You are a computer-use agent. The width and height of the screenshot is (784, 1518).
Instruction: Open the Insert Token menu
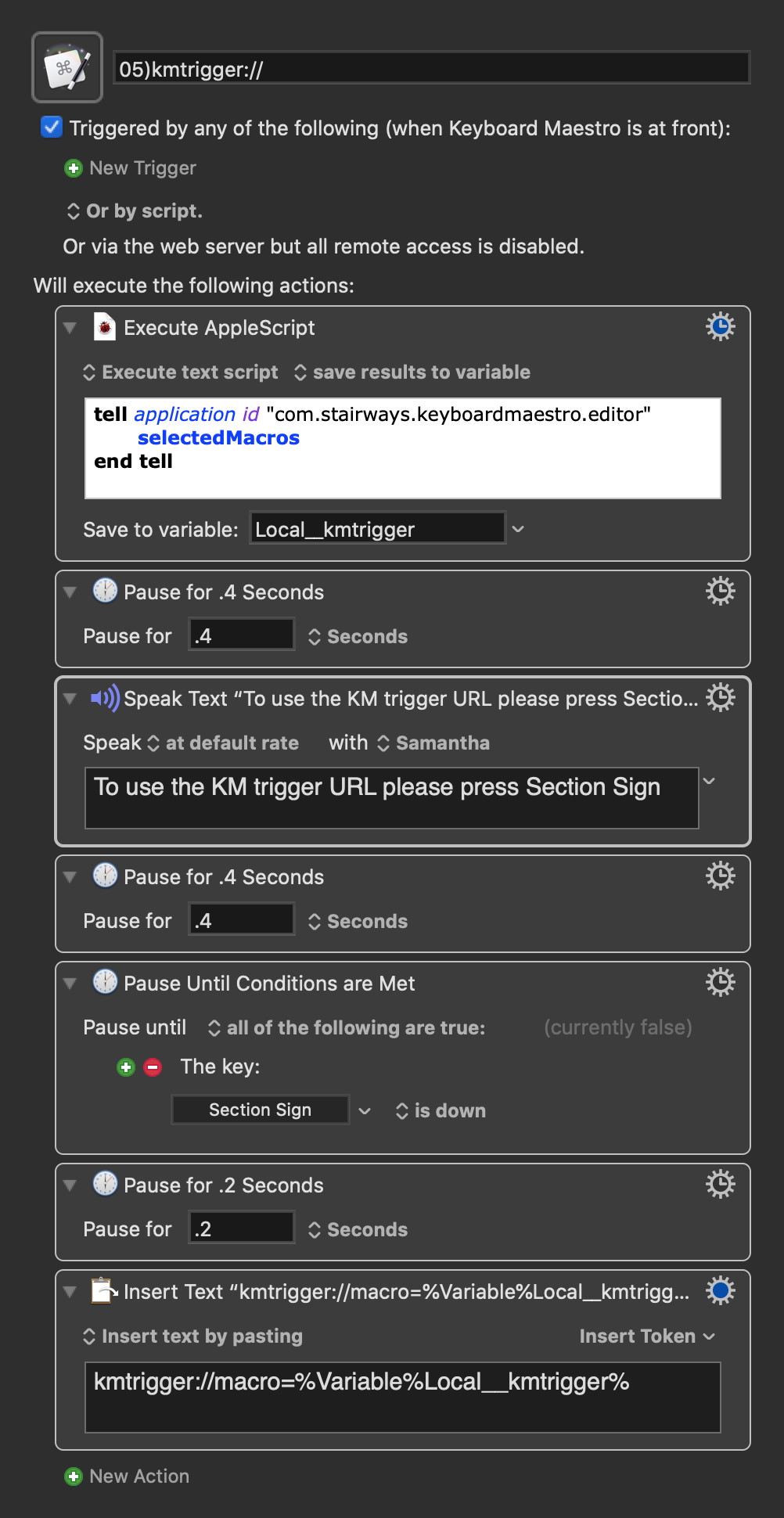pos(647,1336)
